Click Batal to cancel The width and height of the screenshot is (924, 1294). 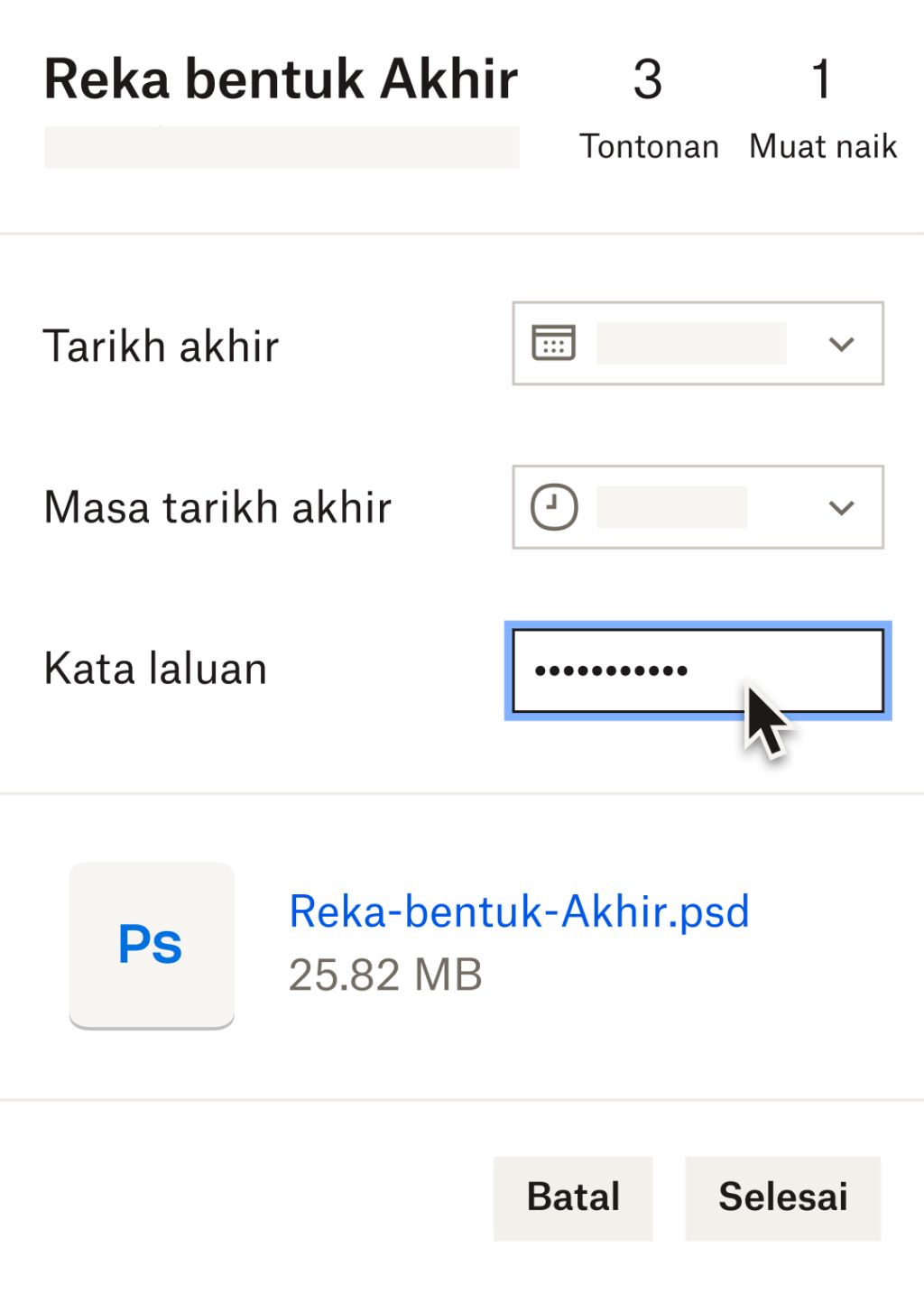(572, 1197)
